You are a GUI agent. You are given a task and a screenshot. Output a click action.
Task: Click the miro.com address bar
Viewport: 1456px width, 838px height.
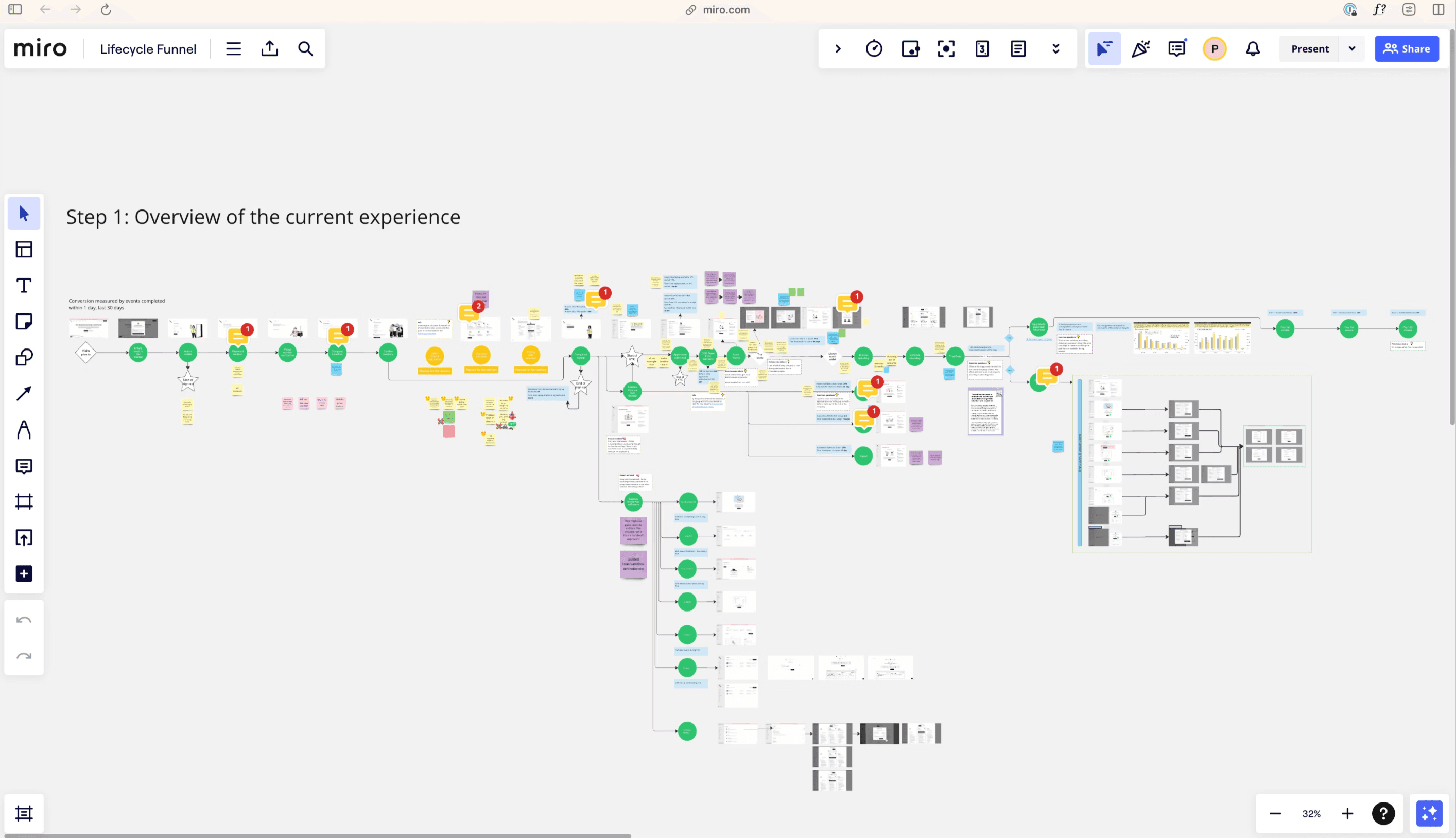[718, 10]
